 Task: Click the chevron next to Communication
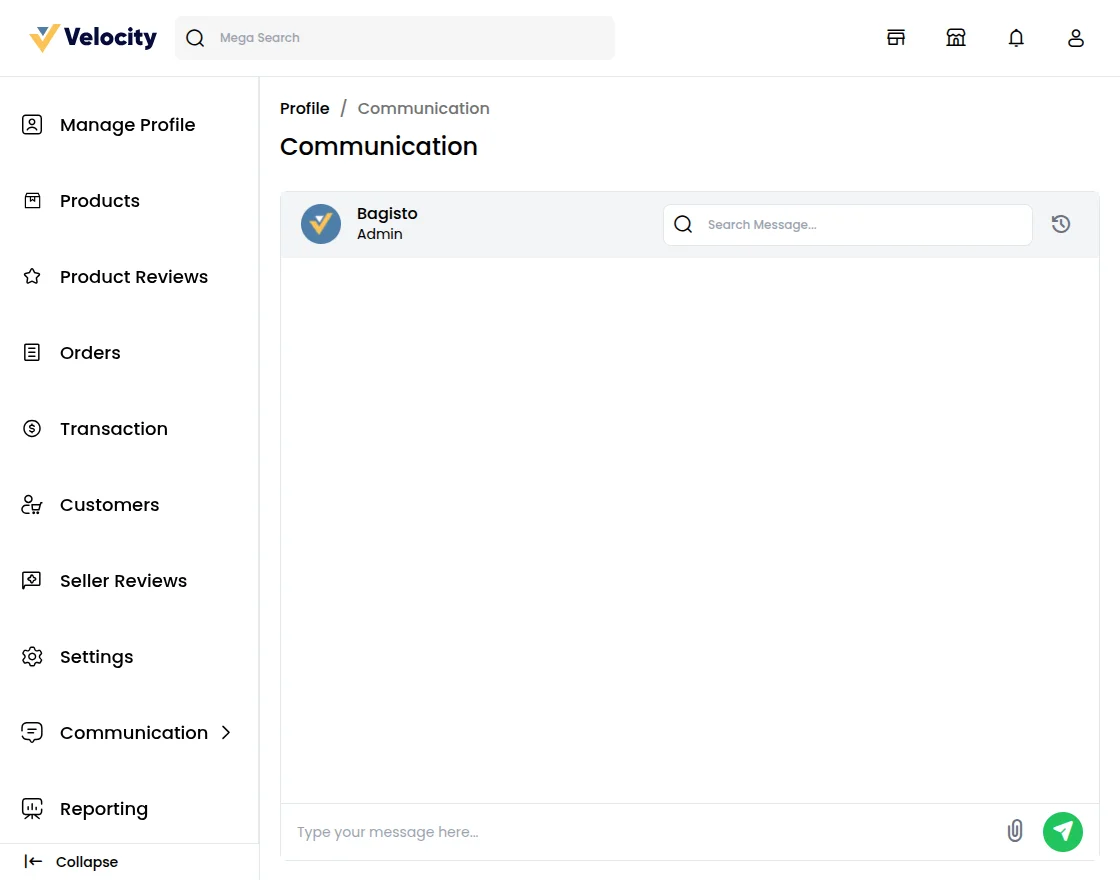click(226, 732)
